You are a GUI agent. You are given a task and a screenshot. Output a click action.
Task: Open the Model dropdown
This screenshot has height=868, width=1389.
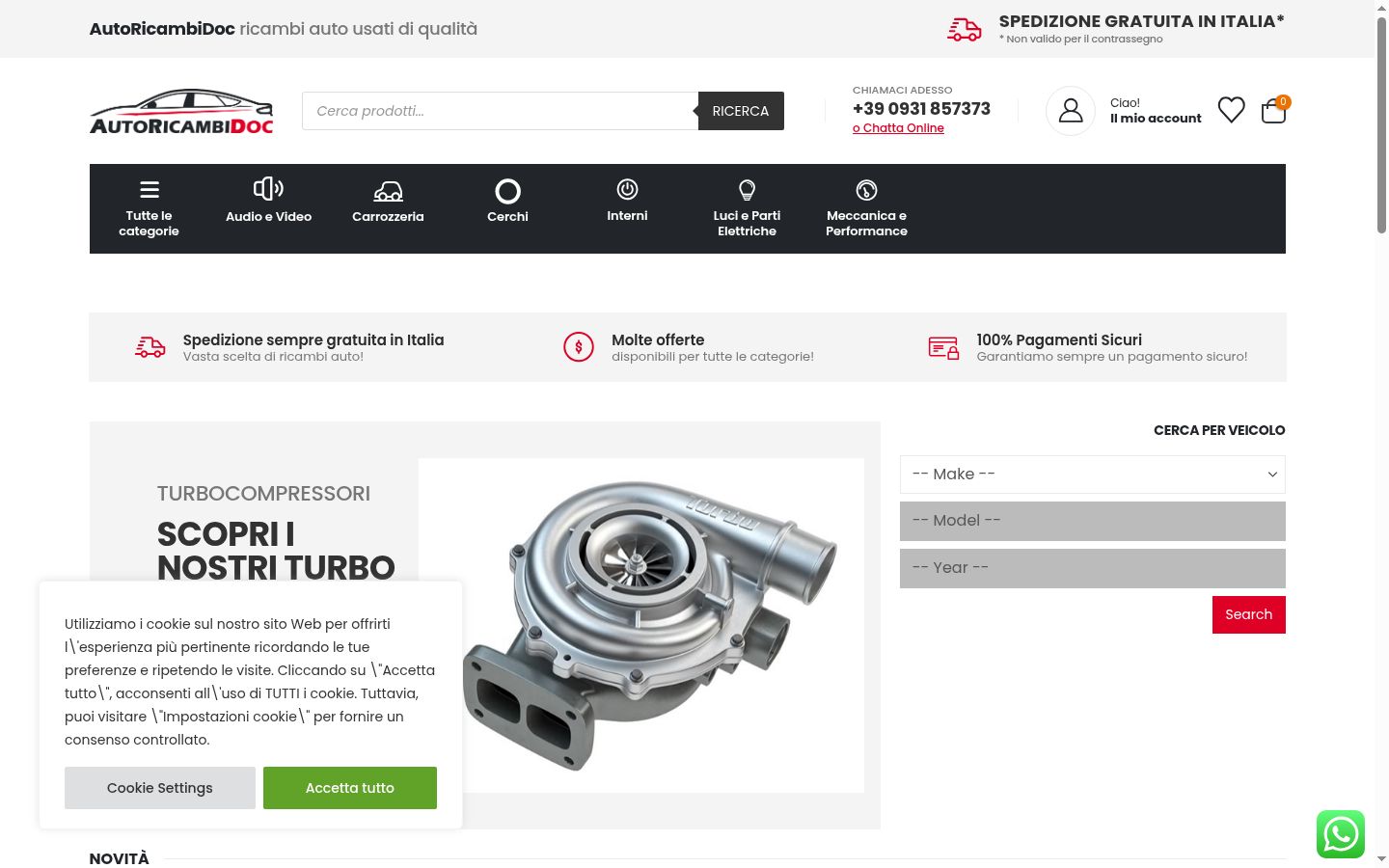pos(1092,521)
